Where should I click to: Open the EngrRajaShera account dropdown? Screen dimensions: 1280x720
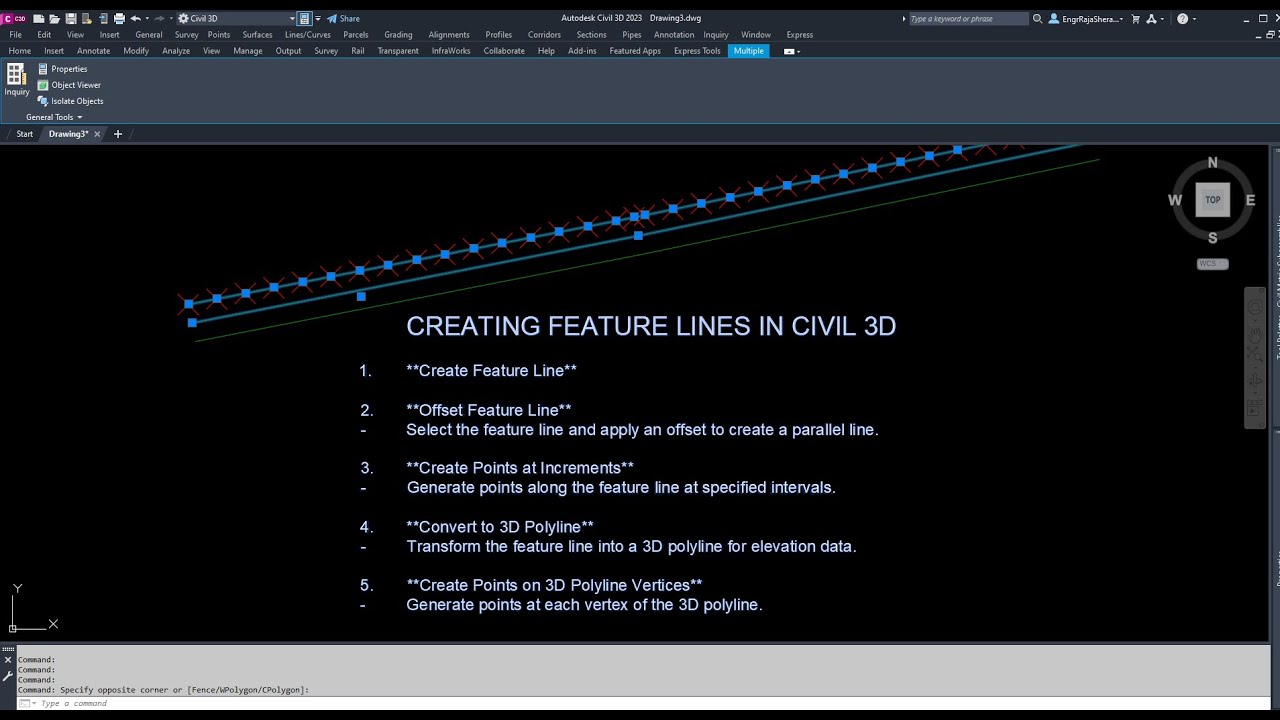(x=1086, y=18)
